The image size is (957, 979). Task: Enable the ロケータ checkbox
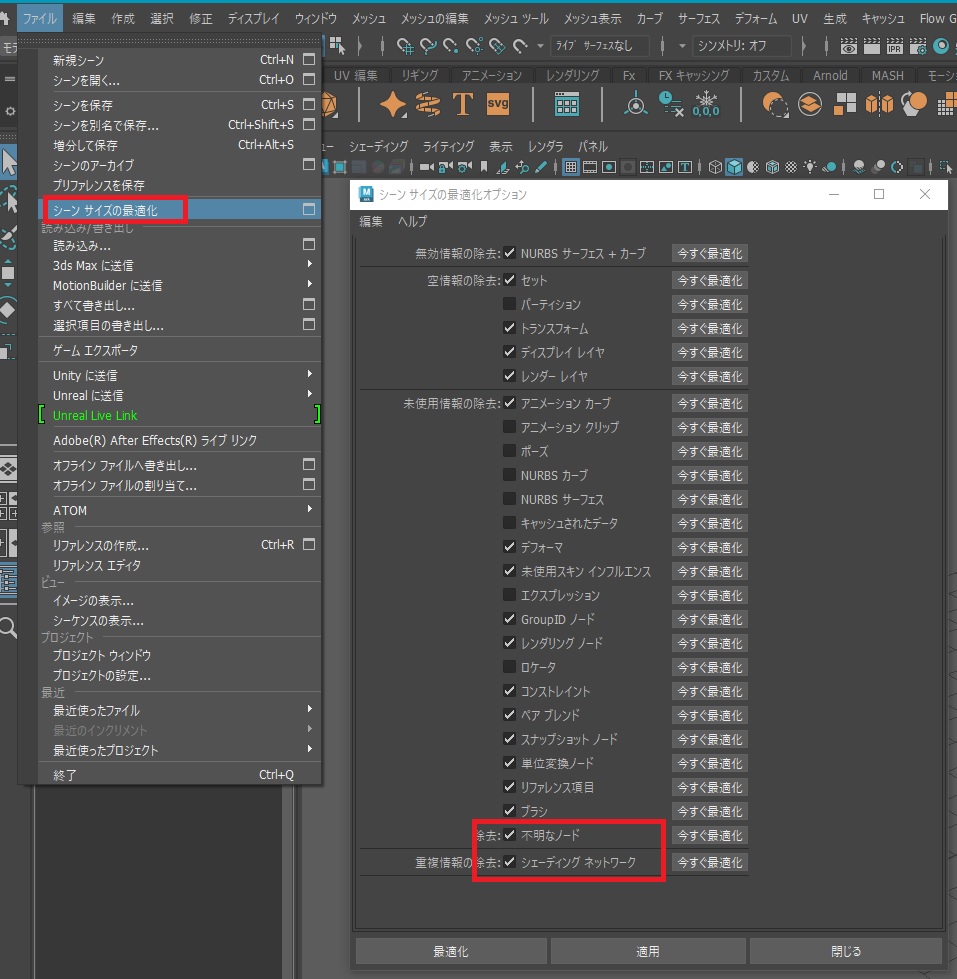point(509,667)
